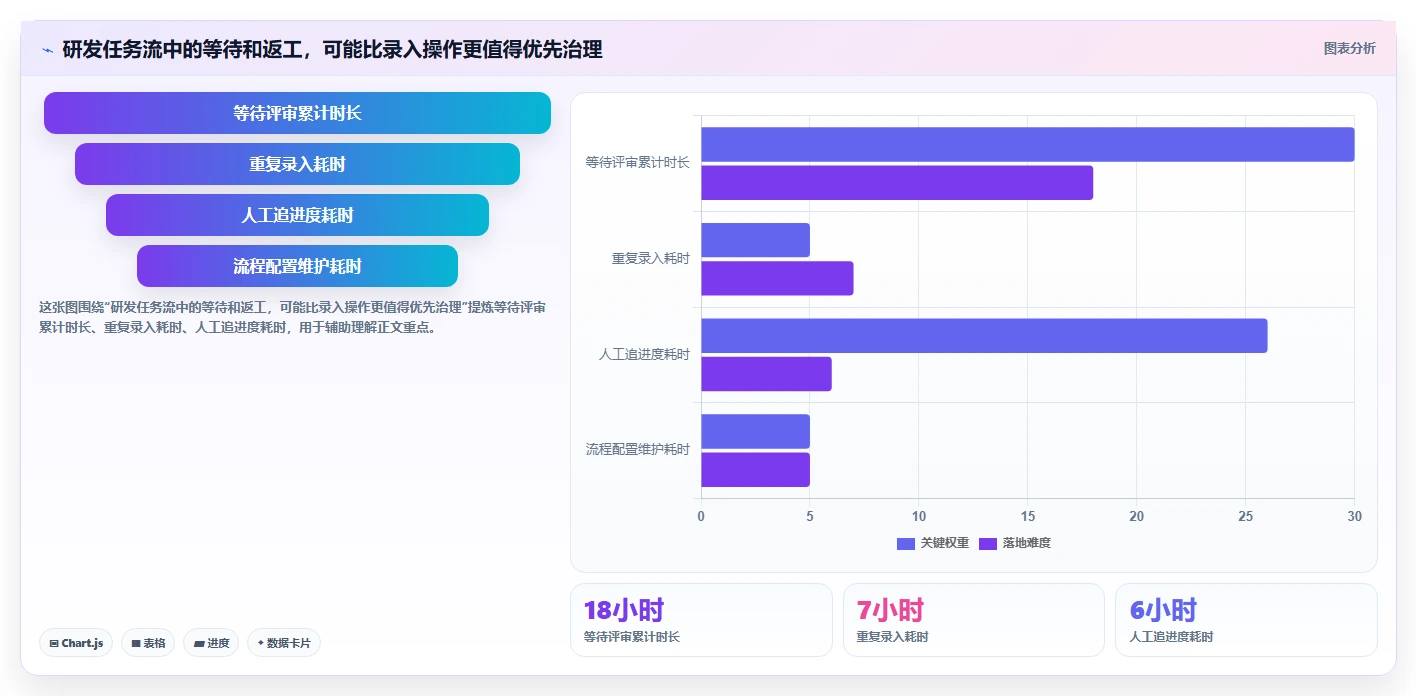This screenshot has width=1417, height=696.
Task: Open the 7小时 data card
Action: [974, 620]
